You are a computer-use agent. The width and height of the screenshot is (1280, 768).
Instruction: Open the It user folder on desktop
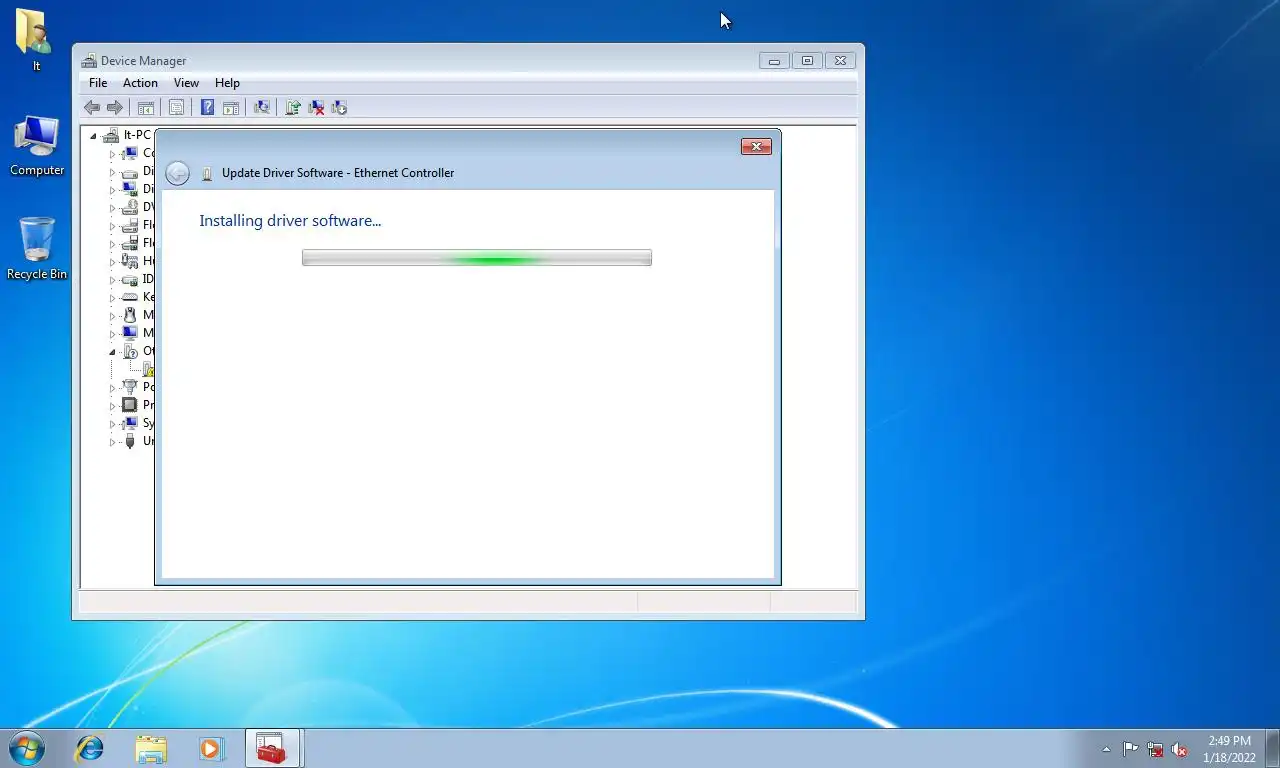[35, 40]
